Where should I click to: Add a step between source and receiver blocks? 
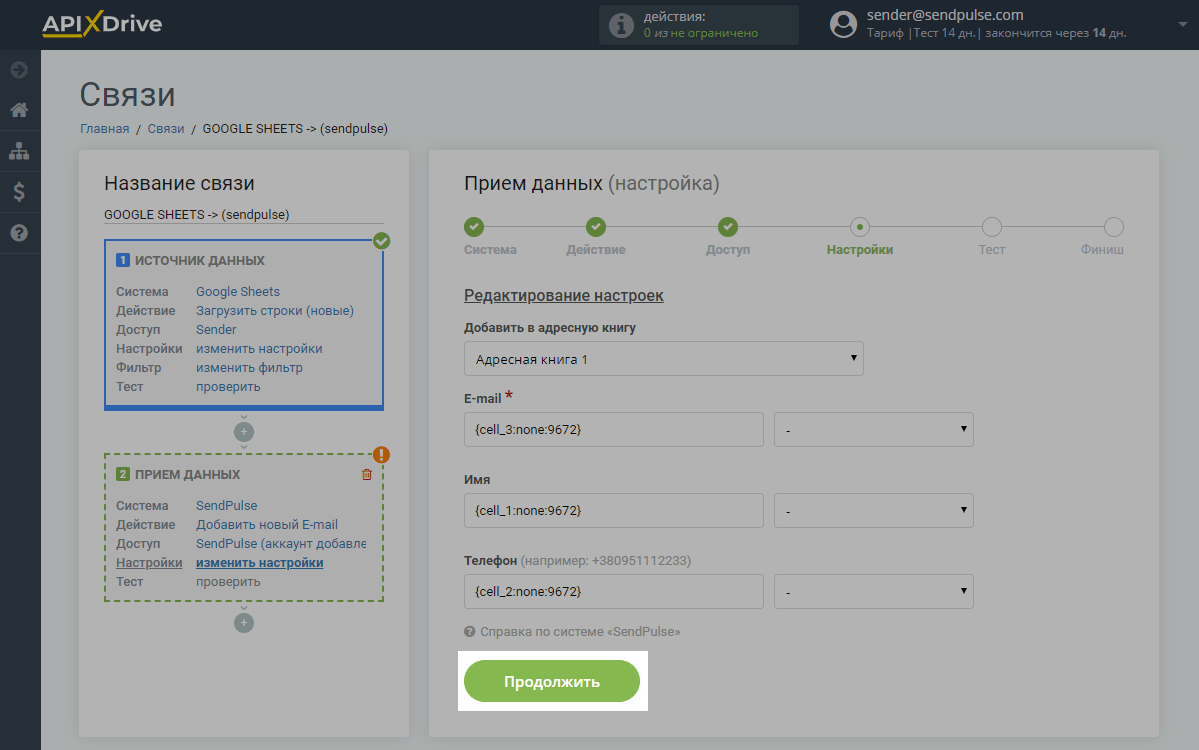coord(244,432)
